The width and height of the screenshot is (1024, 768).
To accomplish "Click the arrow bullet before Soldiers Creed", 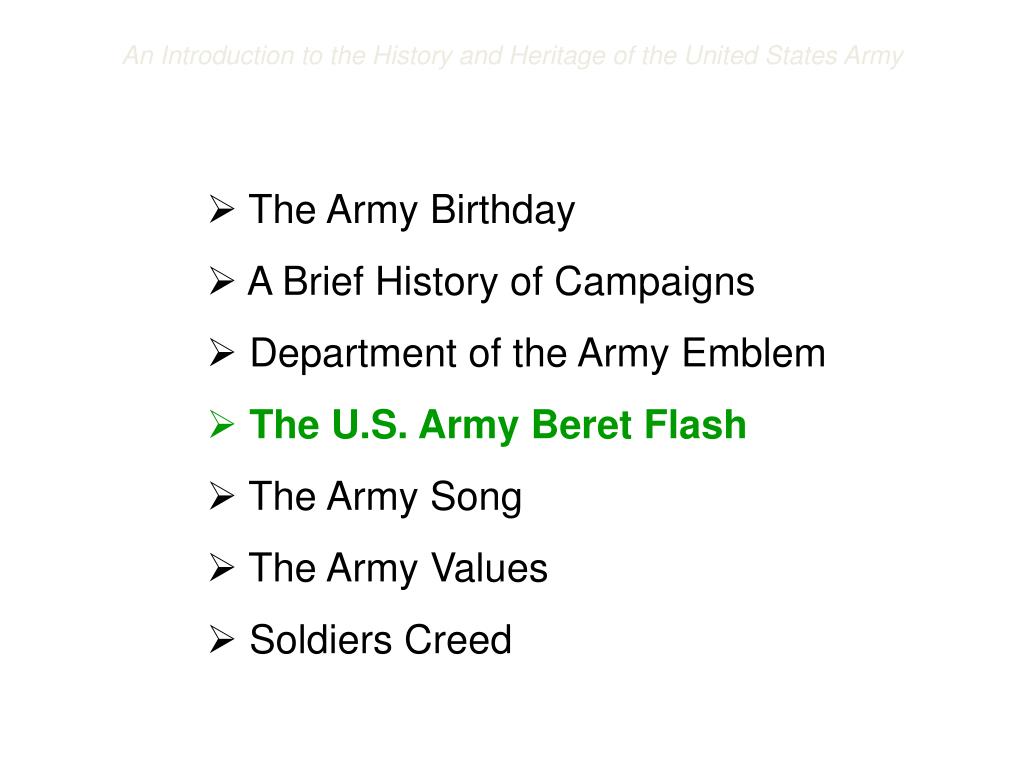I will point(222,639).
